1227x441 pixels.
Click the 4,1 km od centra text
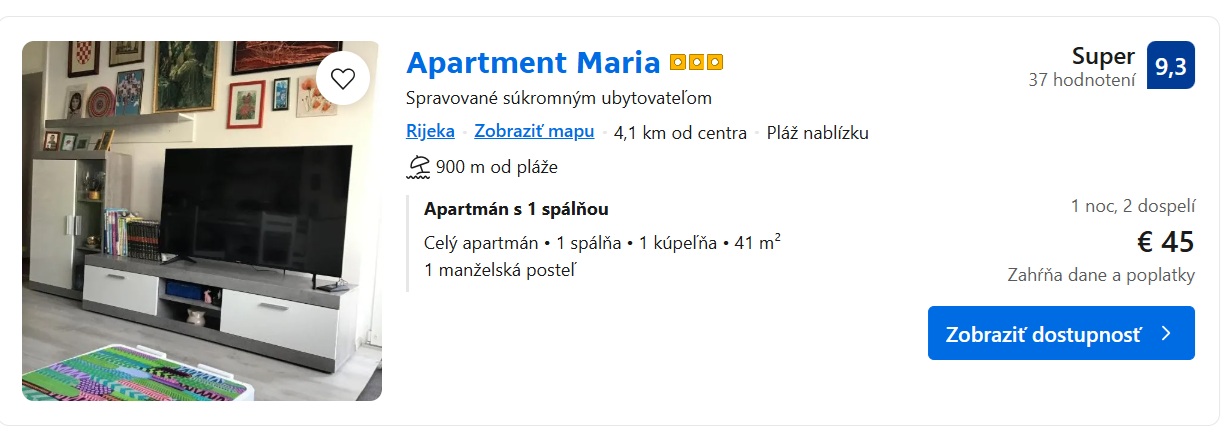680,133
